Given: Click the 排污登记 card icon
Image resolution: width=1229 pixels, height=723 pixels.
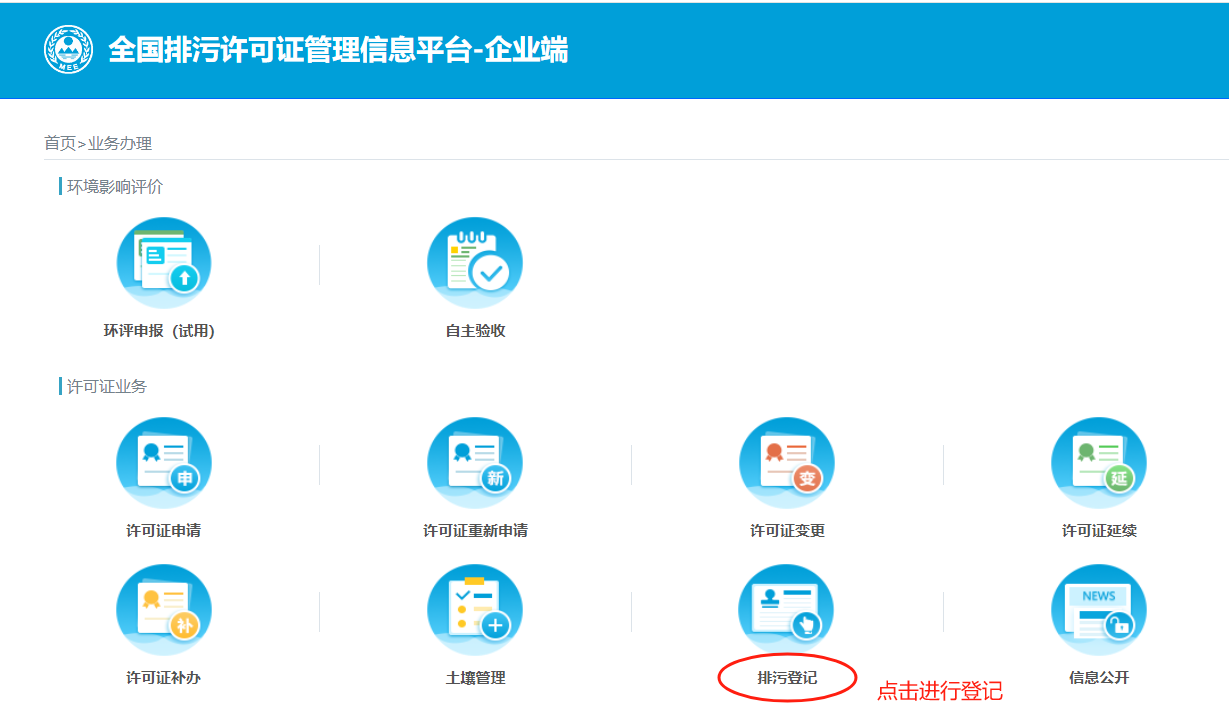Looking at the screenshot, I should 787,611.
